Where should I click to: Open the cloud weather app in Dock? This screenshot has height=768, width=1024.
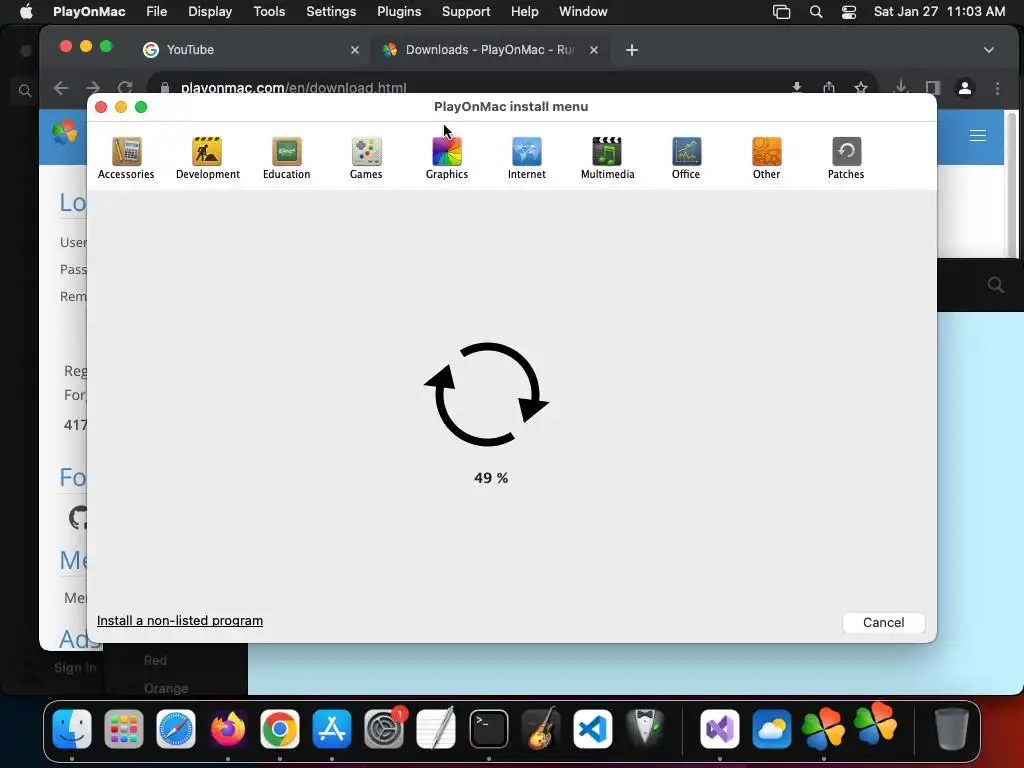pos(772,729)
